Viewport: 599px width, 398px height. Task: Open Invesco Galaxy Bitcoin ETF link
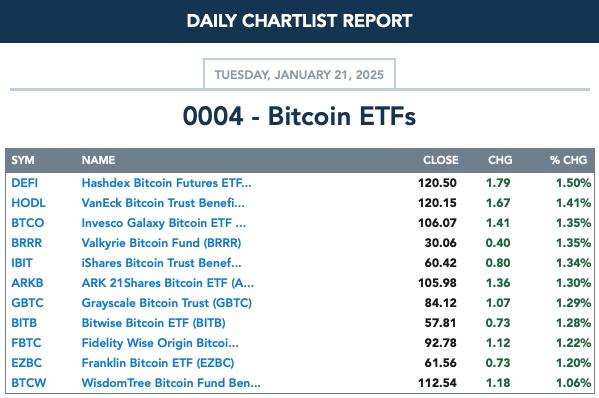(x=164, y=223)
